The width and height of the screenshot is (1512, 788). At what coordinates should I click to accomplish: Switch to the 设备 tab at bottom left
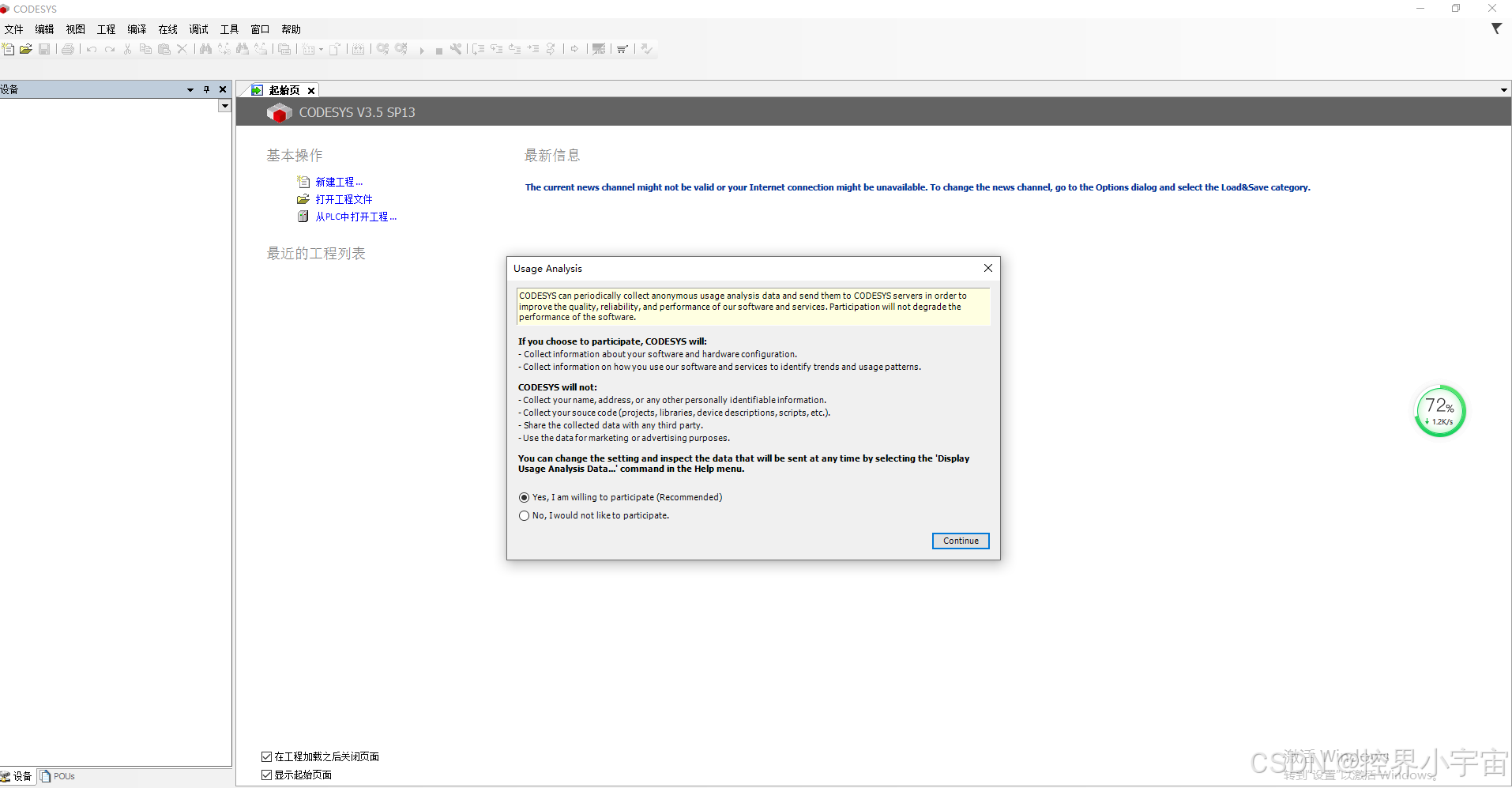coord(17,776)
